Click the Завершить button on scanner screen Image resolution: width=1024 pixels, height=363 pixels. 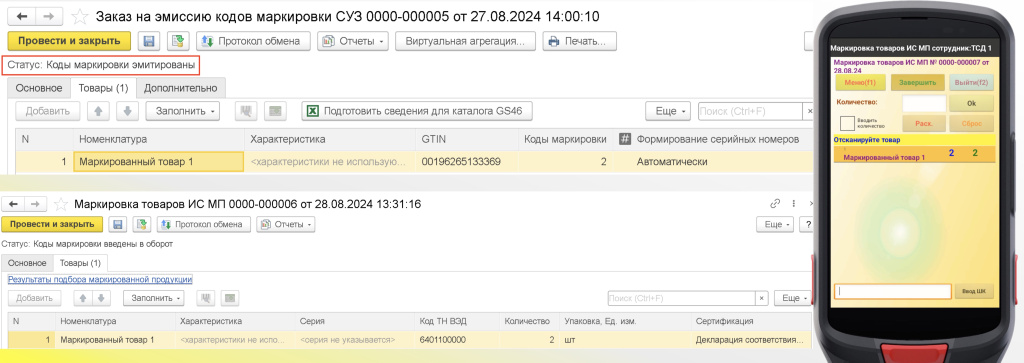(x=918, y=83)
